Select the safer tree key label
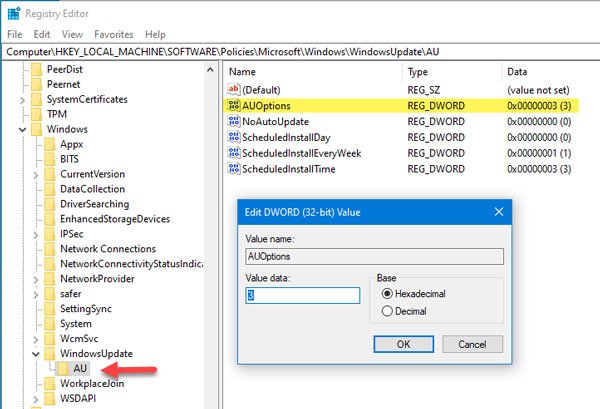The width and height of the screenshot is (600, 409). (71, 294)
